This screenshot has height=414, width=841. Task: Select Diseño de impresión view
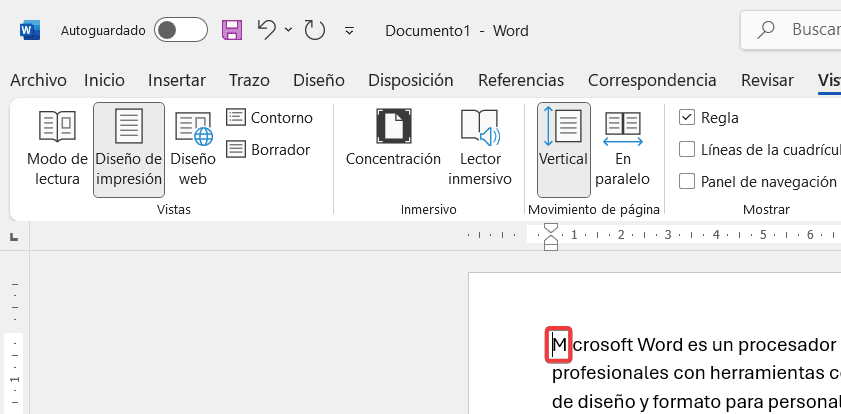[129, 150]
